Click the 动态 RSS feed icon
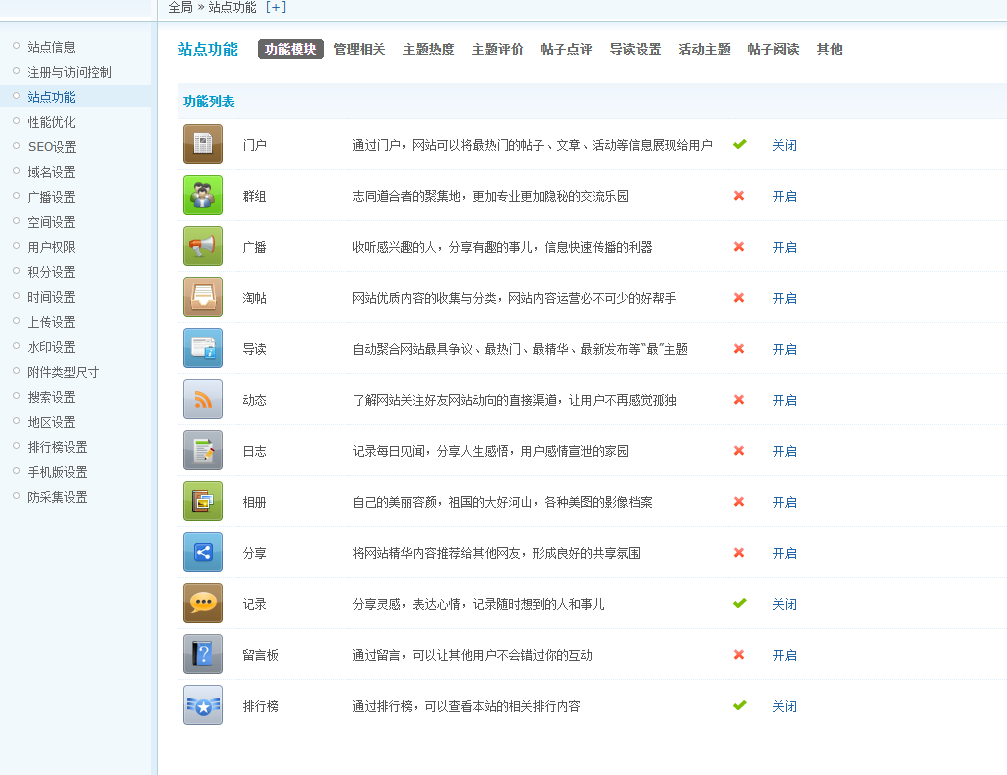1007x775 pixels. click(x=203, y=399)
